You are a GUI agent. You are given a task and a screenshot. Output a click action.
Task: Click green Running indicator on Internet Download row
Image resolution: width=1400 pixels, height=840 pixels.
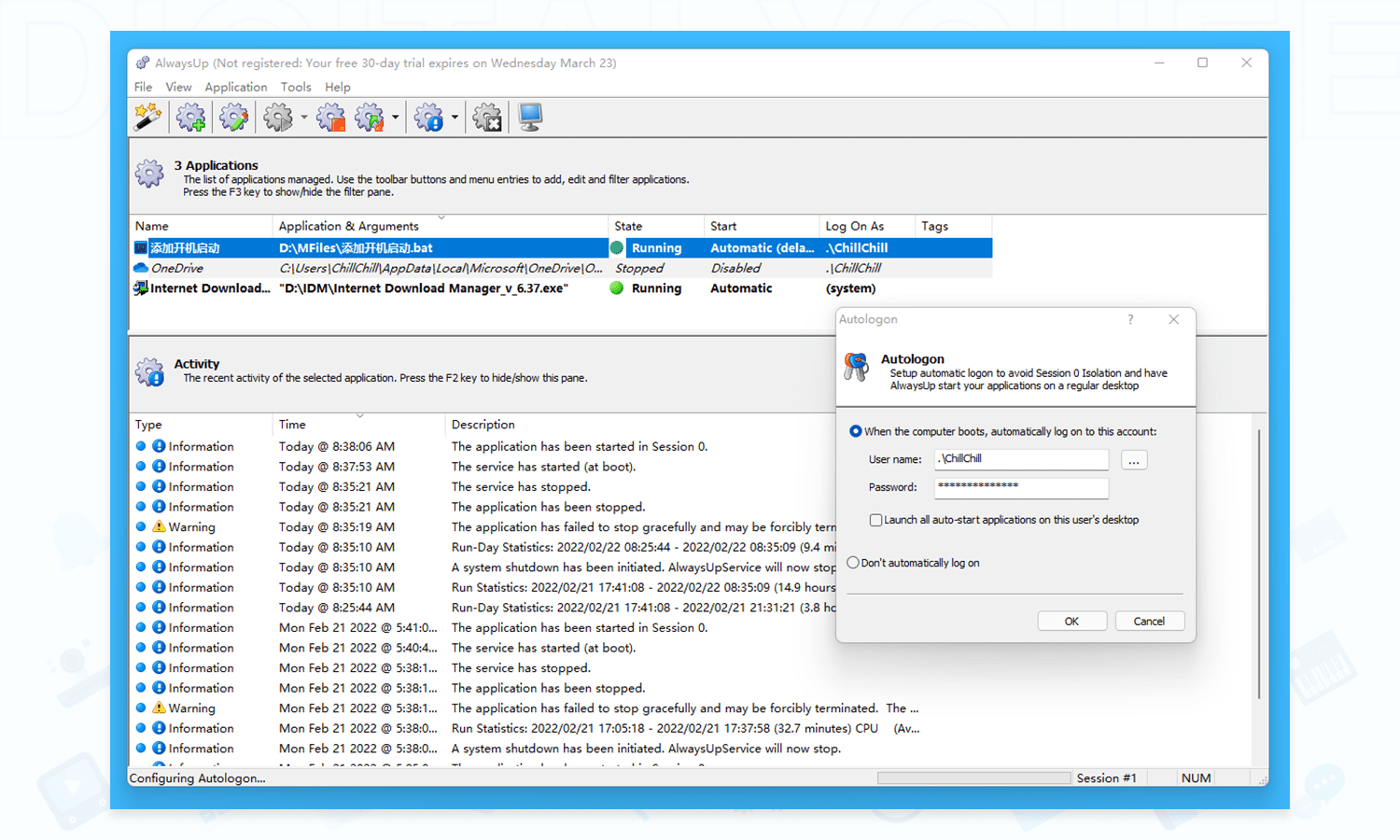(617, 288)
